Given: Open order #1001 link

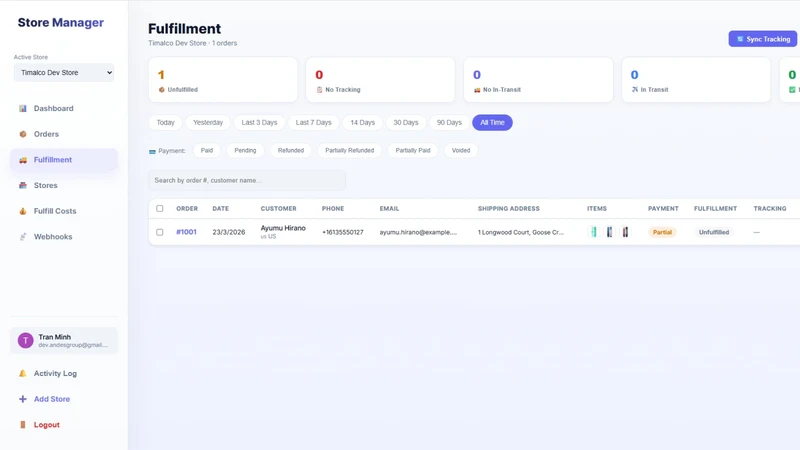Looking at the screenshot, I should click(x=186, y=232).
